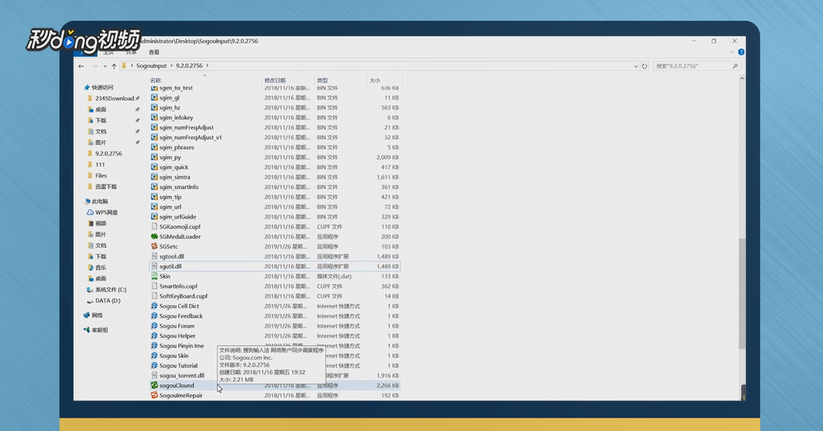Click the forward navigation arrow

pos(94,66)
